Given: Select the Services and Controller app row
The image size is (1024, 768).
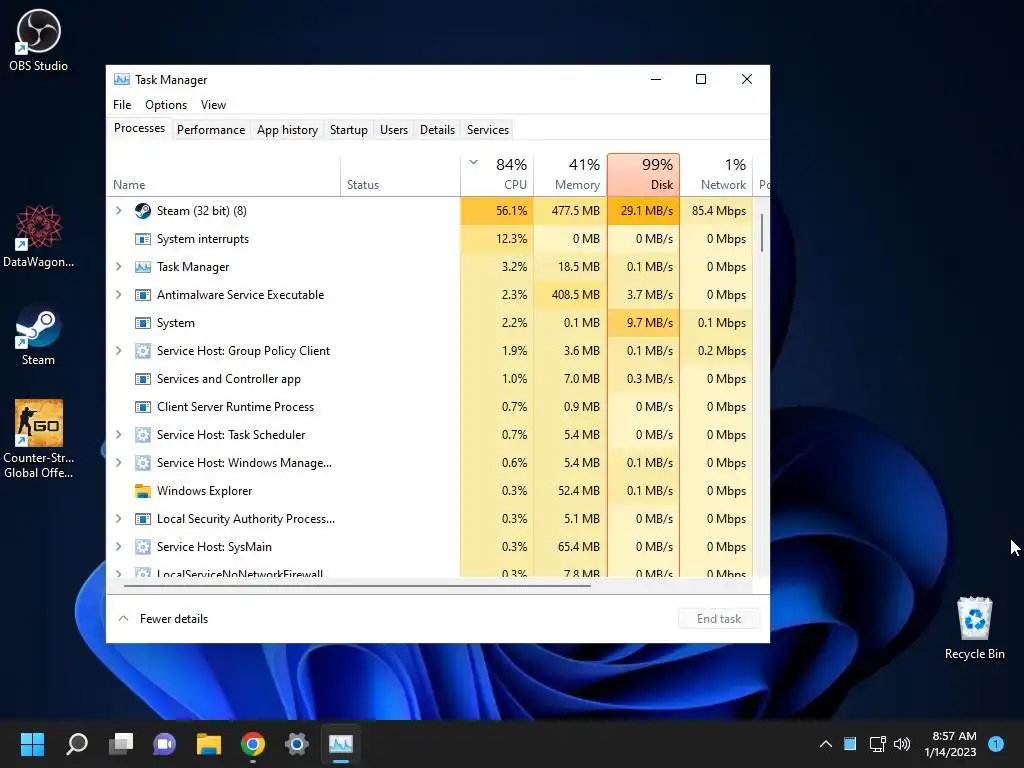Looking at the screenshot, I should tap(430, 379).
